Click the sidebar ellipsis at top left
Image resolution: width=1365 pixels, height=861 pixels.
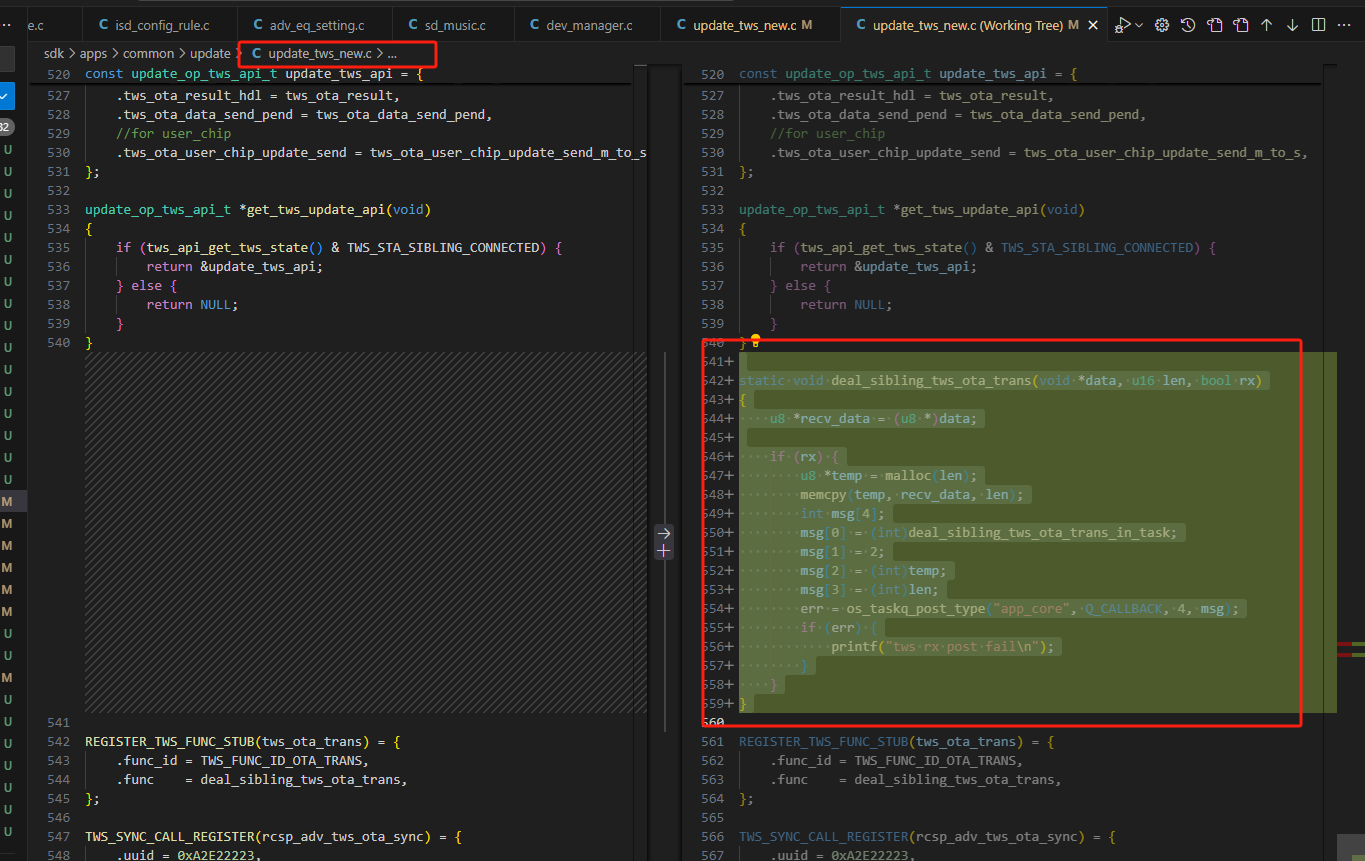click(x=5, y=24)
